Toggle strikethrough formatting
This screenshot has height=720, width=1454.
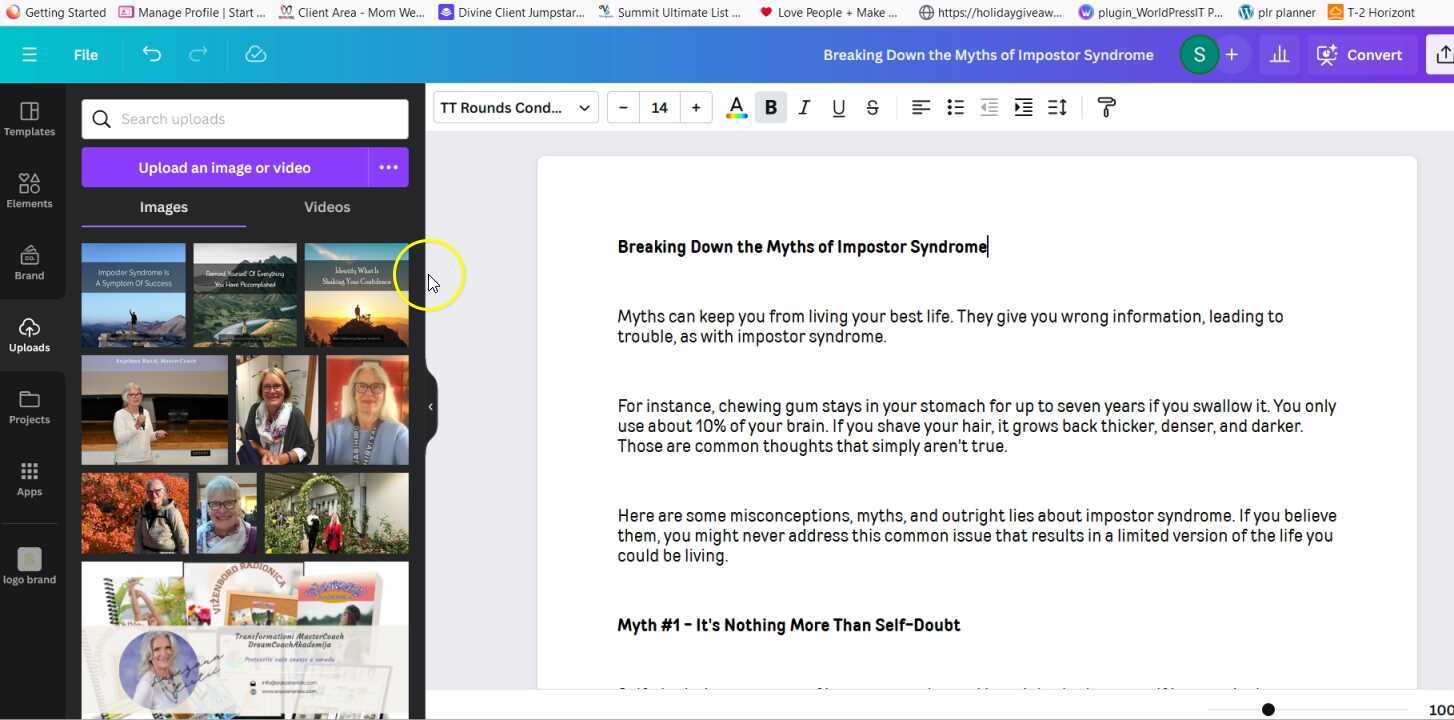[x=872, y=108]
